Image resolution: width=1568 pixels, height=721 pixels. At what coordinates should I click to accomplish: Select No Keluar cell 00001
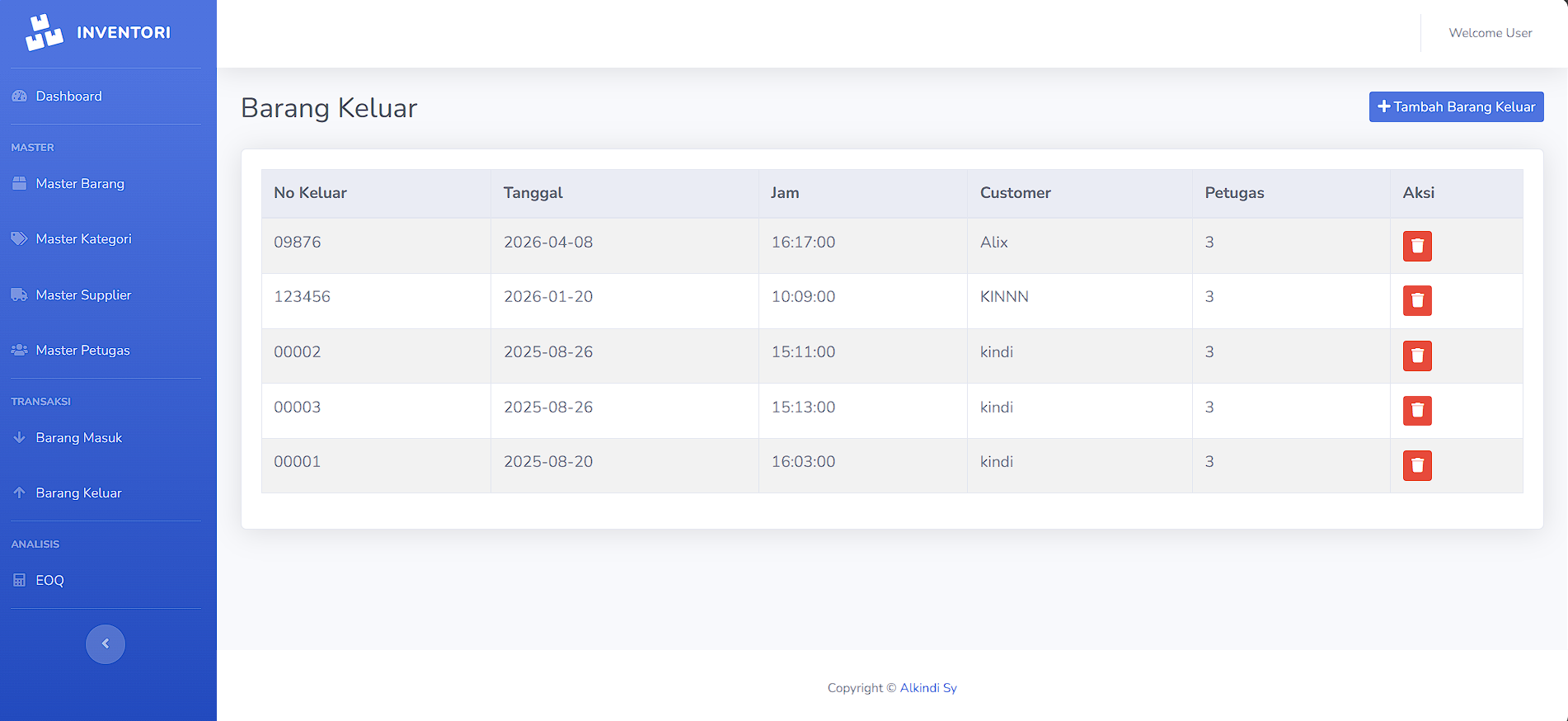coord(376,465)
